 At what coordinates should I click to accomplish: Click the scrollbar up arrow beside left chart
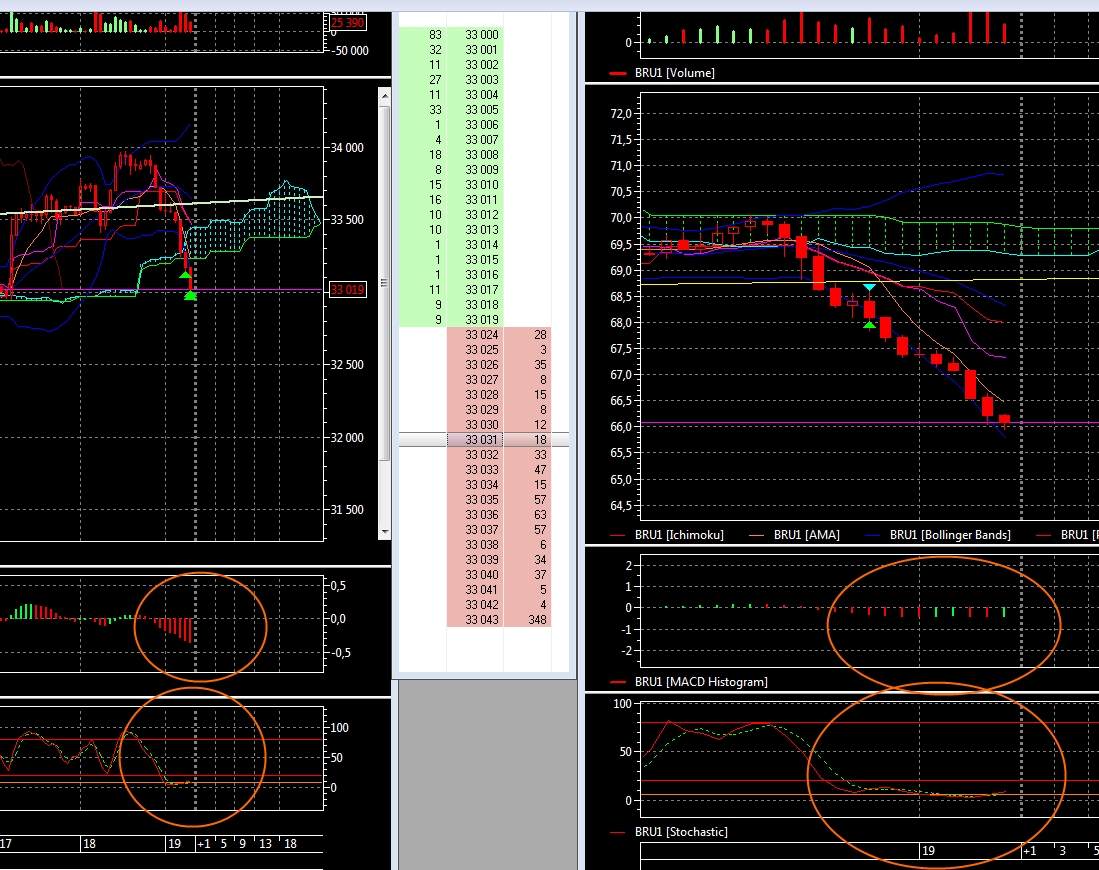pyautogui.click(x=383, y=96)
